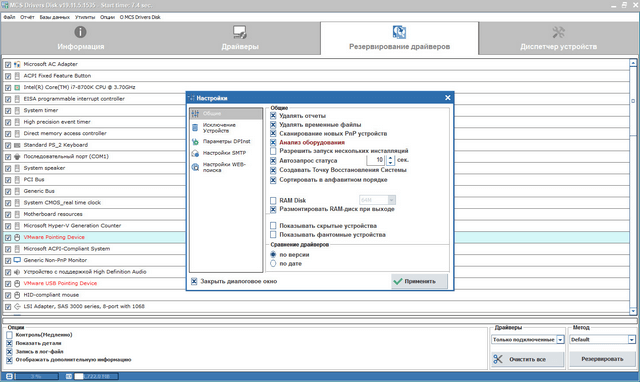This screenshot has width=640, height=382.
Task: Click the app icon in the title bar
Action: click(5, 4)
